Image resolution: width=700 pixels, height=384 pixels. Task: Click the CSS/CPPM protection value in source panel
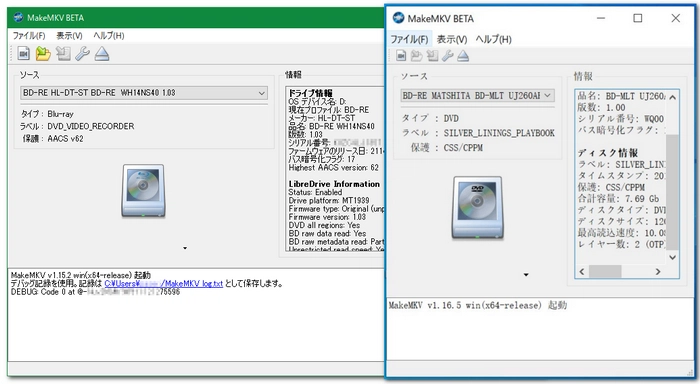click(463, 148)
